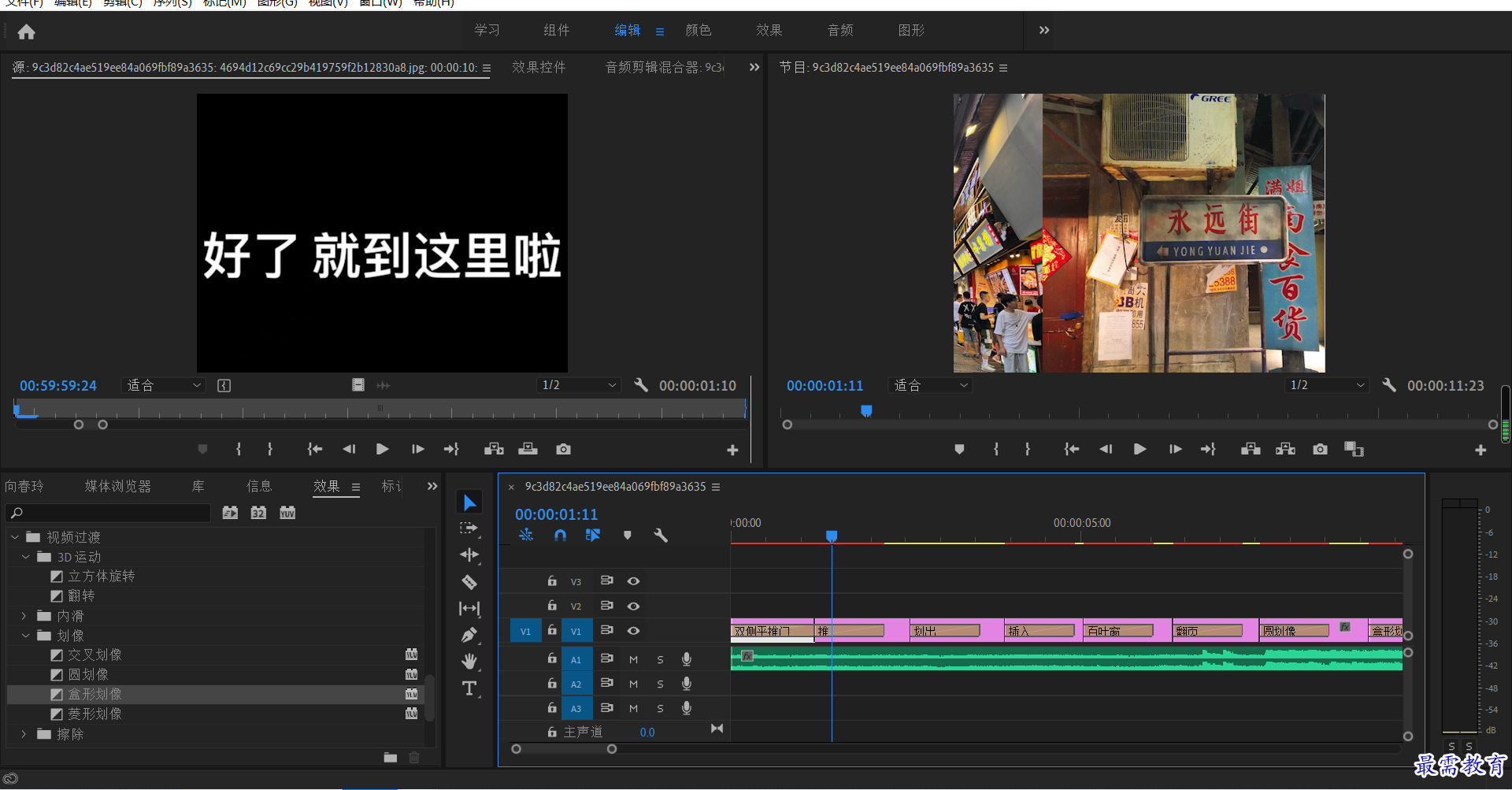Toggle snap in timeline
Viewport: 1512px width, 790px height.
coord(560,536)
